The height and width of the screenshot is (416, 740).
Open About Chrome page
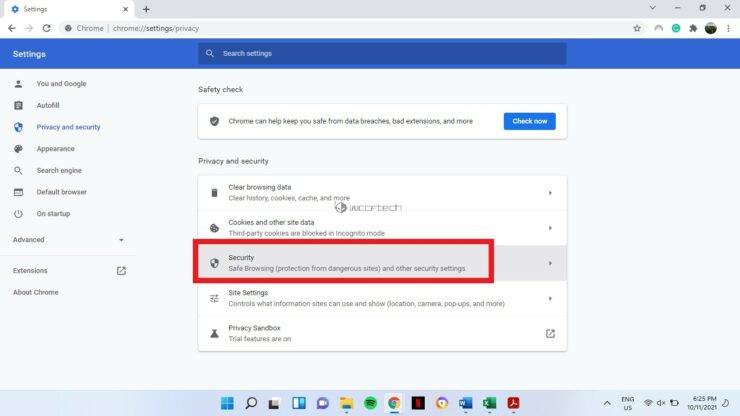(x=36, y=292)
